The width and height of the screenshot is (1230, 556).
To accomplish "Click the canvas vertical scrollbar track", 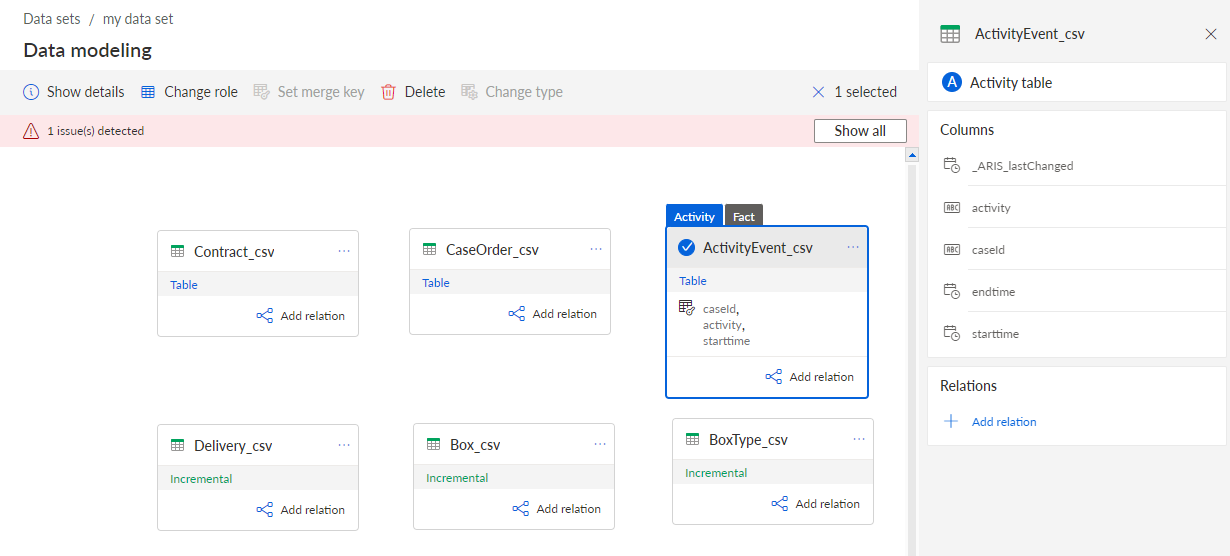I will [911, 360].
